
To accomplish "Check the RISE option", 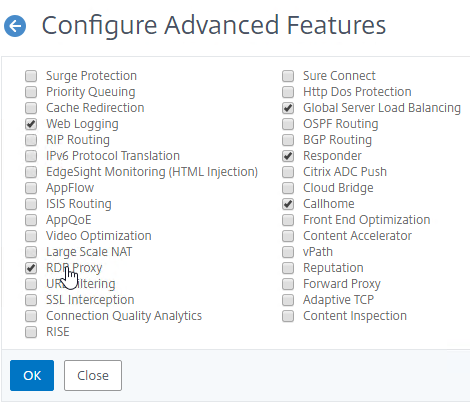I will (x=31, y=332).
